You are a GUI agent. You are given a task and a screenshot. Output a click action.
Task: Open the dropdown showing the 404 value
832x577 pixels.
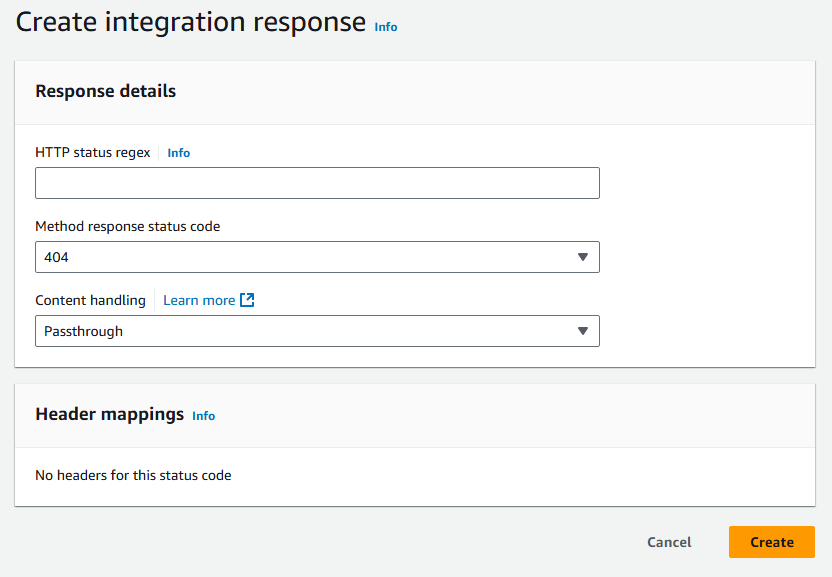[x=300, y=257]
